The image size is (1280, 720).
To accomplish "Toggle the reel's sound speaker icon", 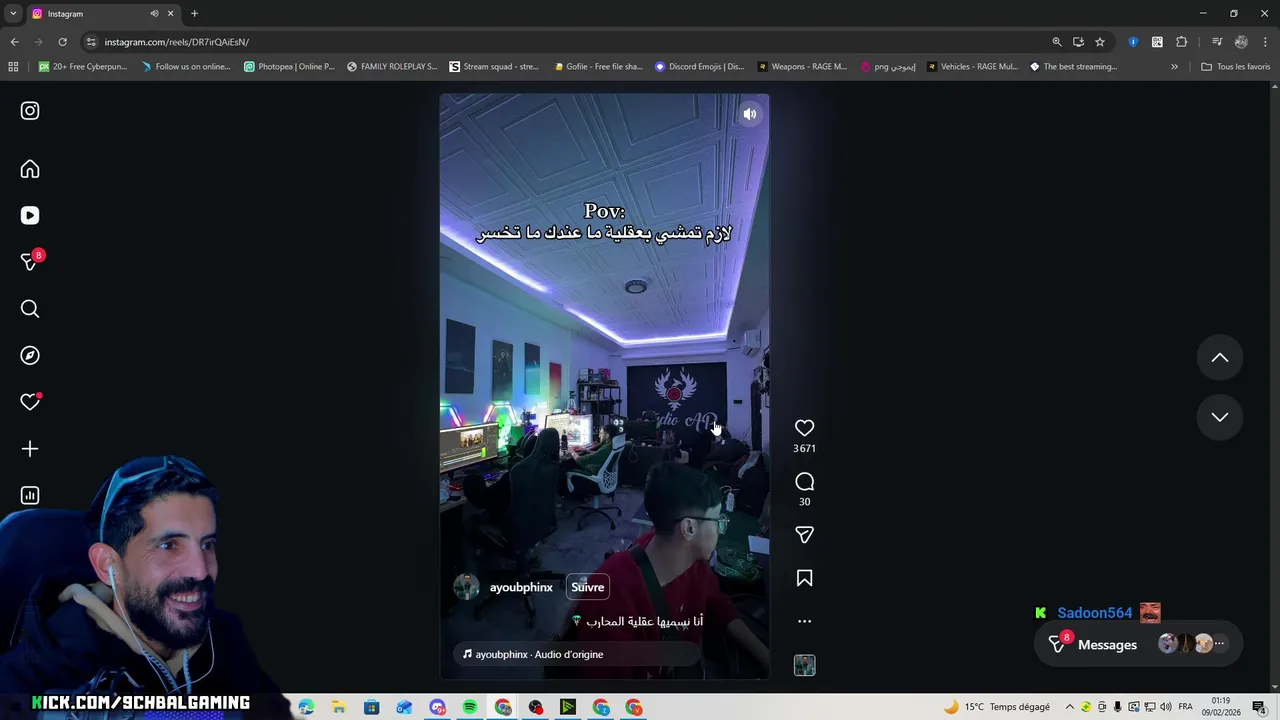I will coord(749,114).
